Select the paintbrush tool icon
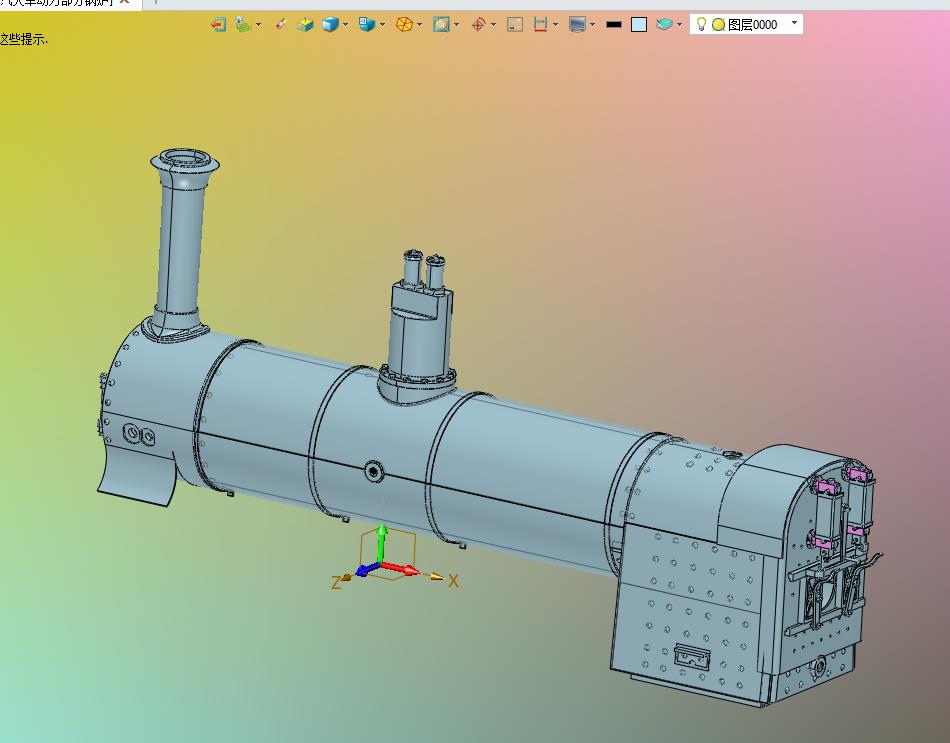 281,24
